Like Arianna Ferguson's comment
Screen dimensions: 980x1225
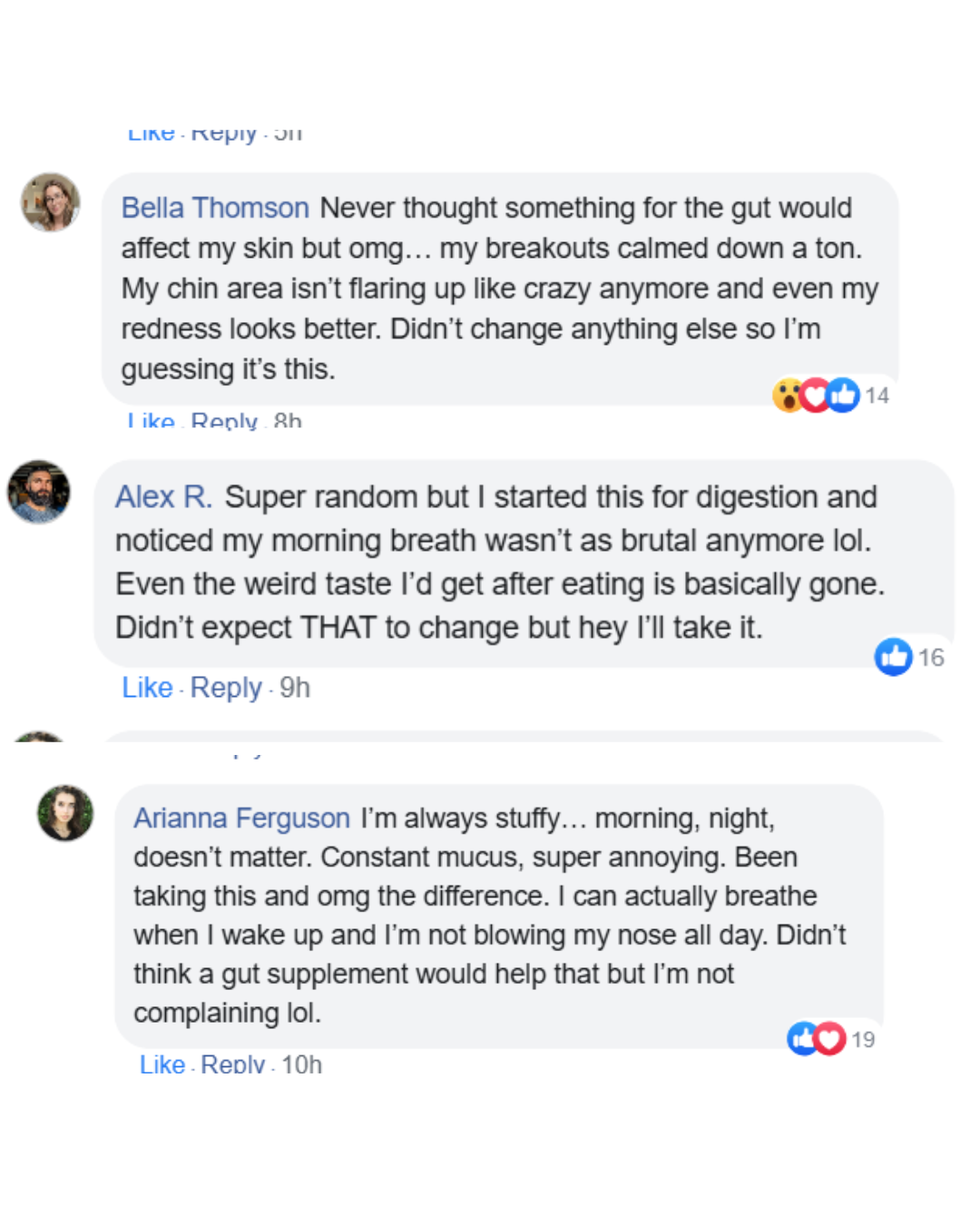162,1064
